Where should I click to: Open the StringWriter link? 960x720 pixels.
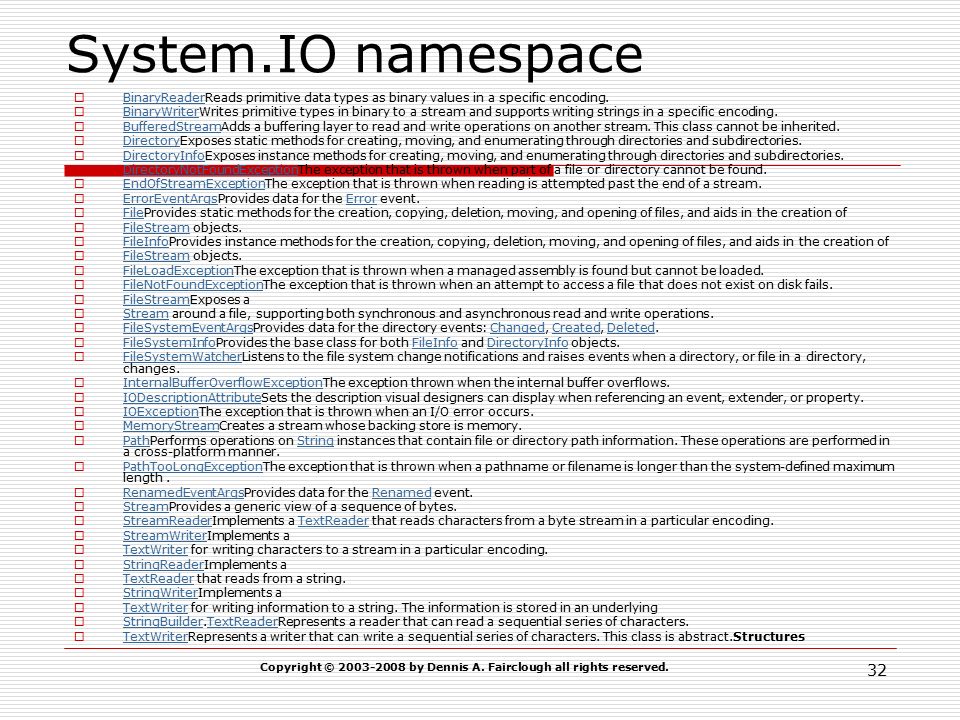[160, 593]
